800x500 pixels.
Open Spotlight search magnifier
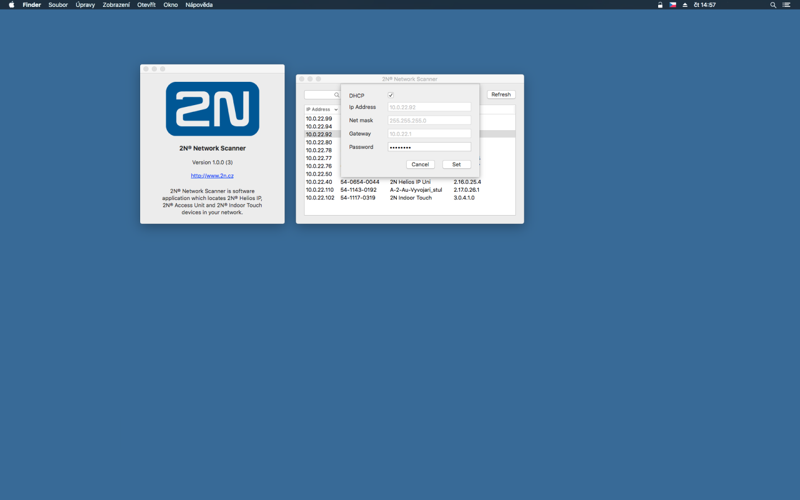[773, 5]
